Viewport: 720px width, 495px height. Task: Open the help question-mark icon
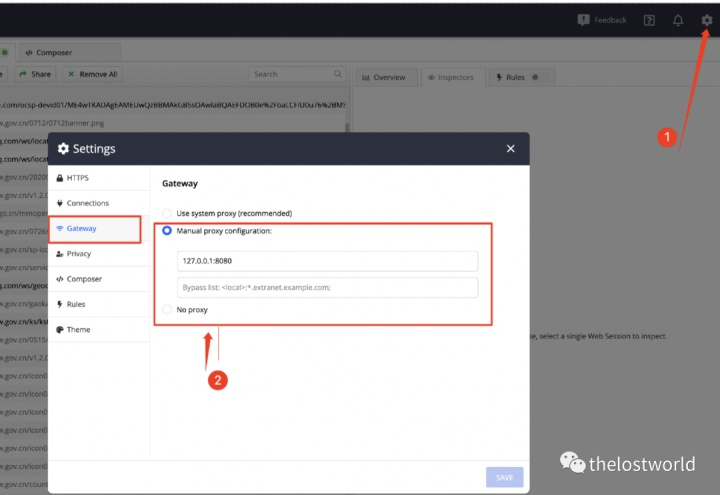point(649,20)
